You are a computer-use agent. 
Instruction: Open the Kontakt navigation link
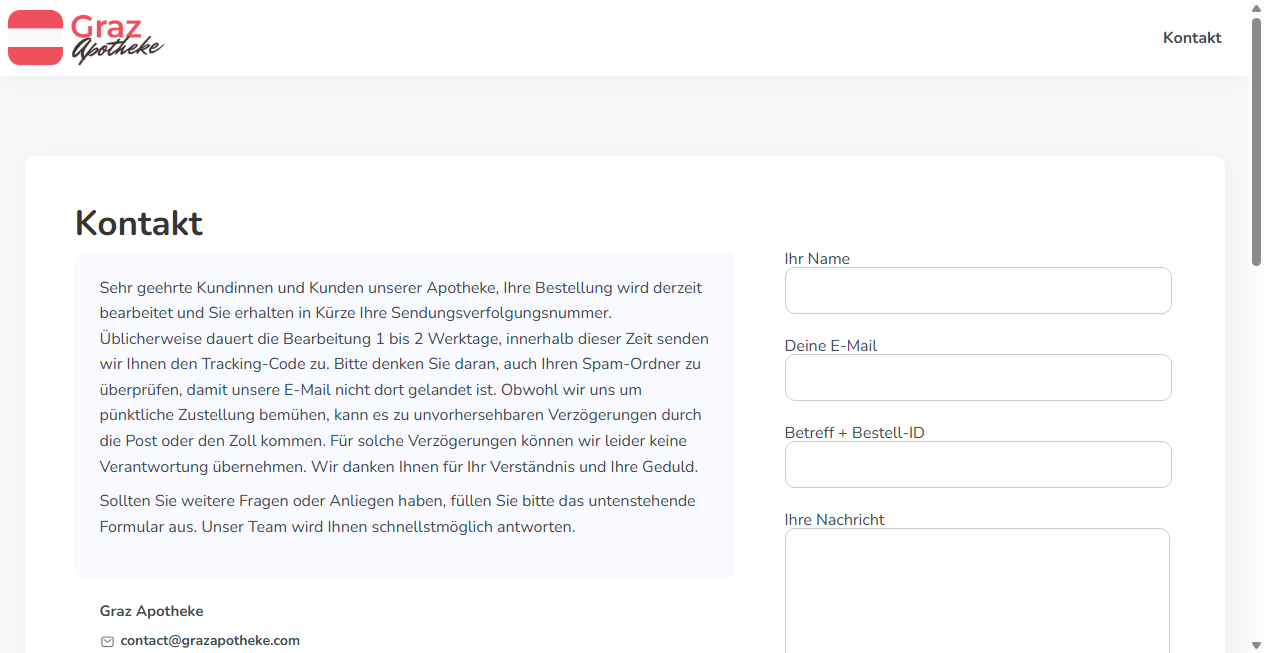pos(1192,38)
